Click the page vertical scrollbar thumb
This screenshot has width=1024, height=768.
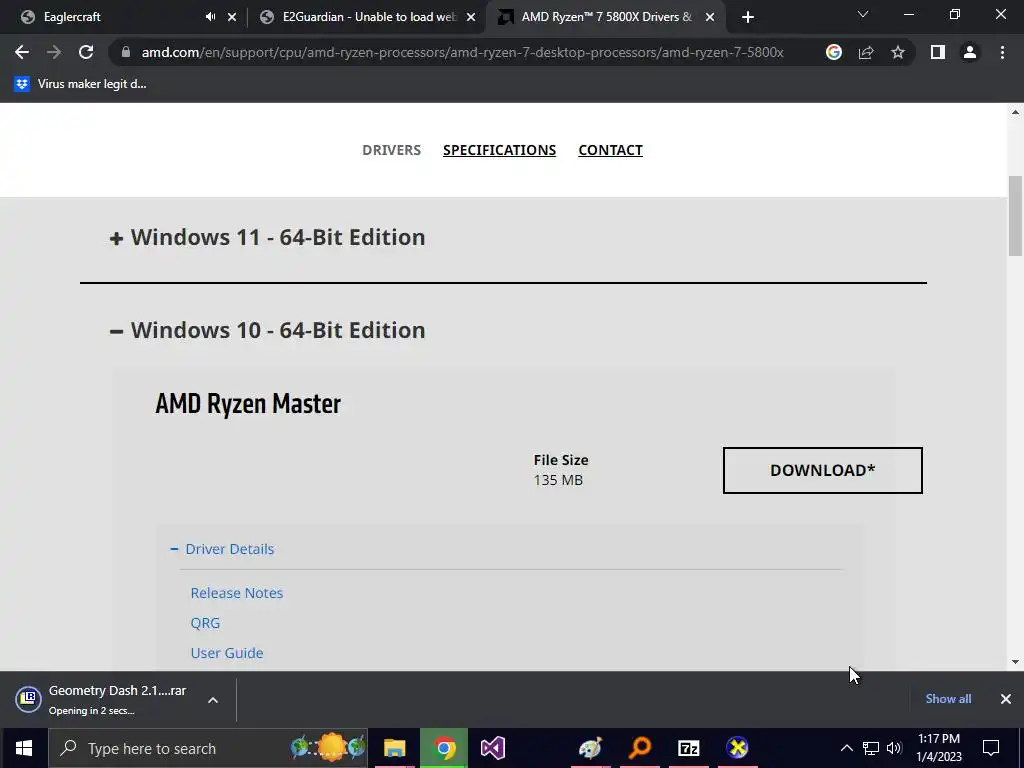[1015, 216]
